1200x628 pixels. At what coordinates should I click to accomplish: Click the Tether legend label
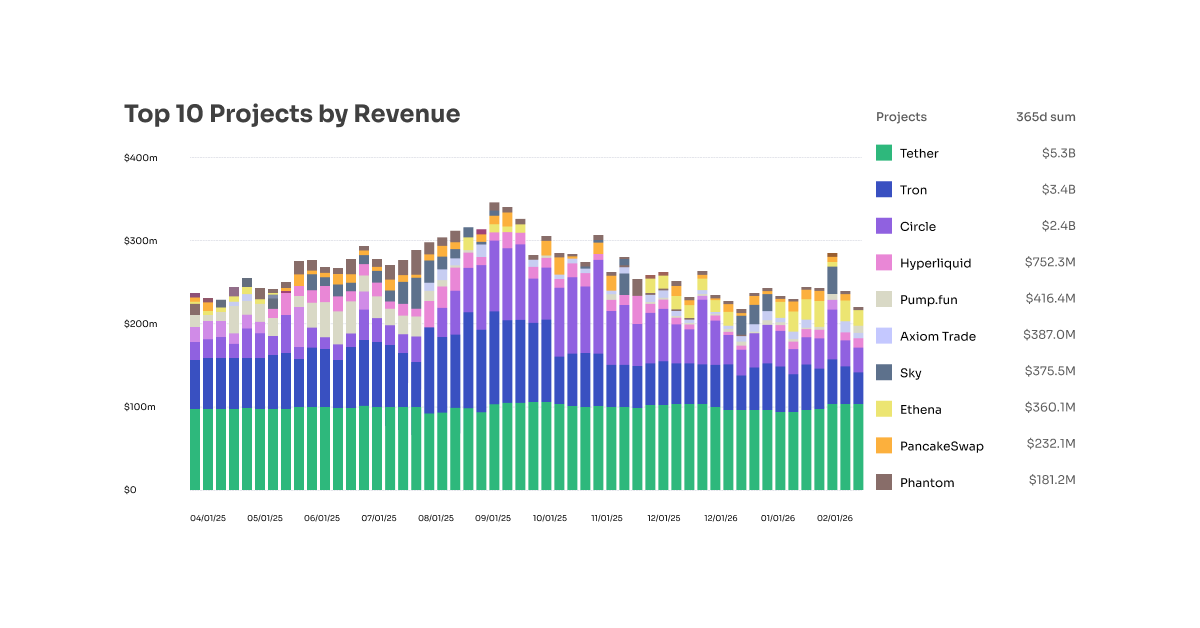919,153
